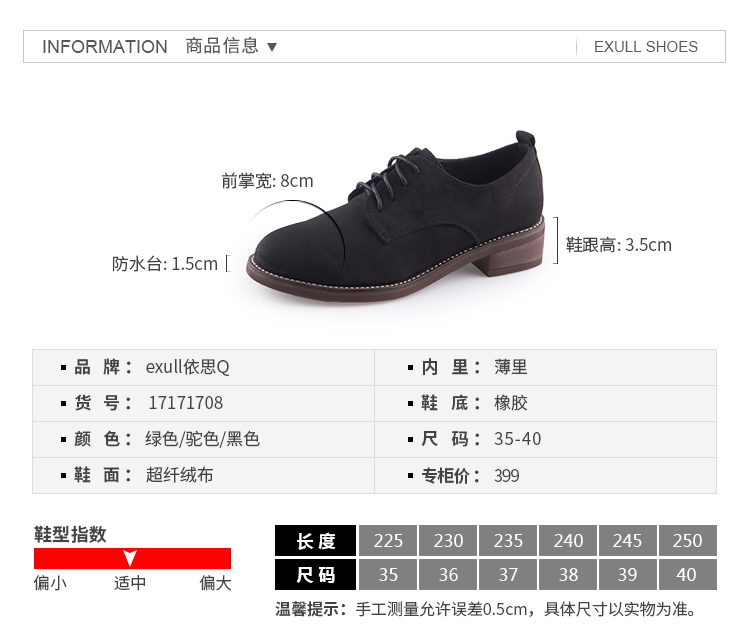Click the brand value exull依思Q
750x633 pixels.
[188, 367]
